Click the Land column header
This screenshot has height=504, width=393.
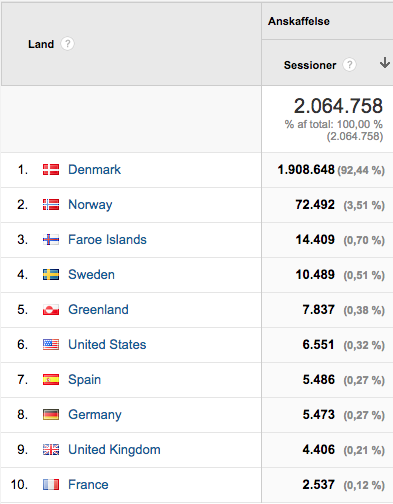coord(41,44)
